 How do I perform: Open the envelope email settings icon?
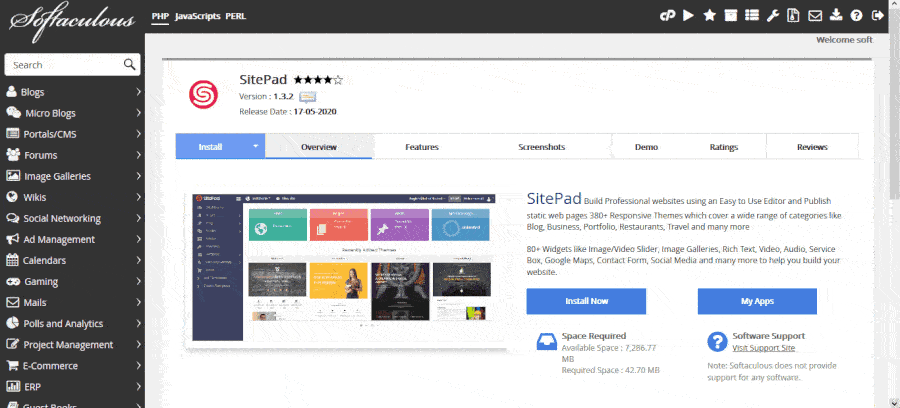[814, 16]
